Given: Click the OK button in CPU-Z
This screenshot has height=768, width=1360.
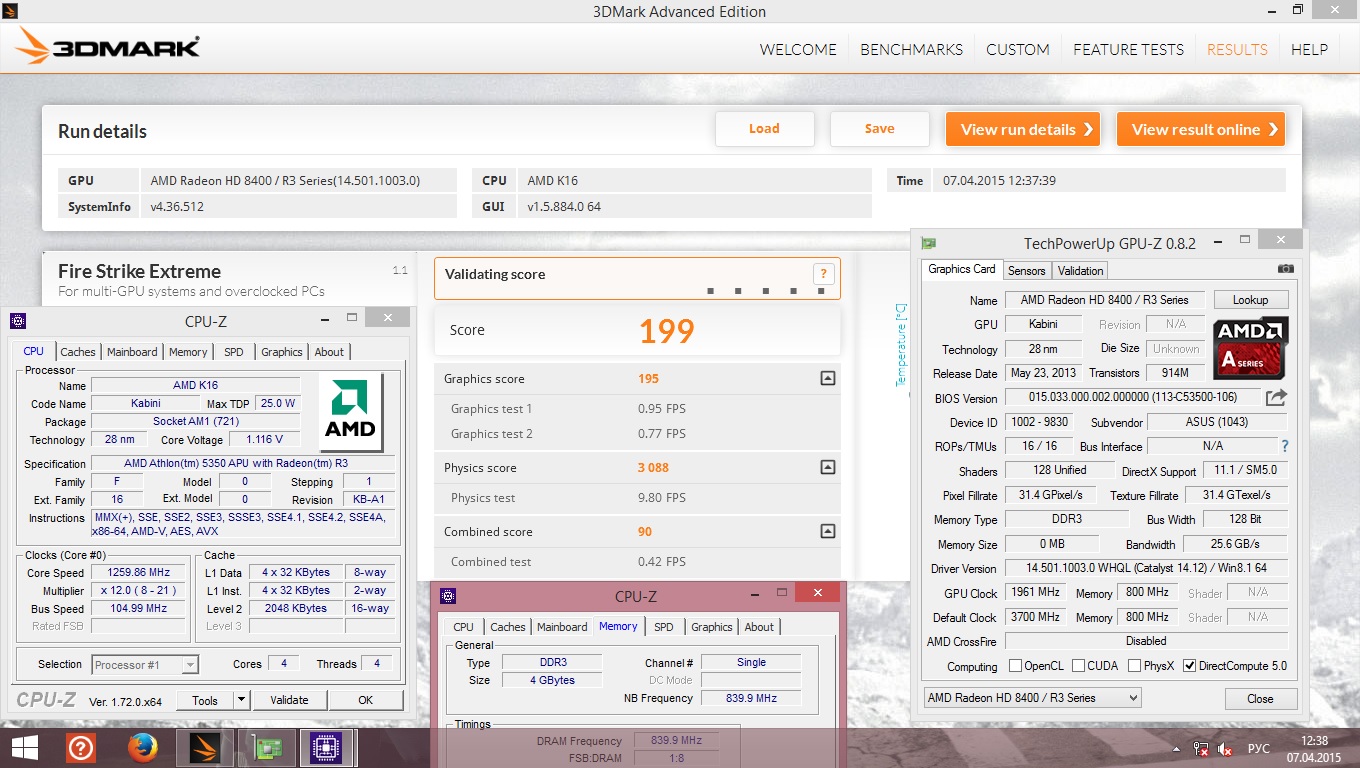Looking at the screenshot, I should tap(366, 700).
